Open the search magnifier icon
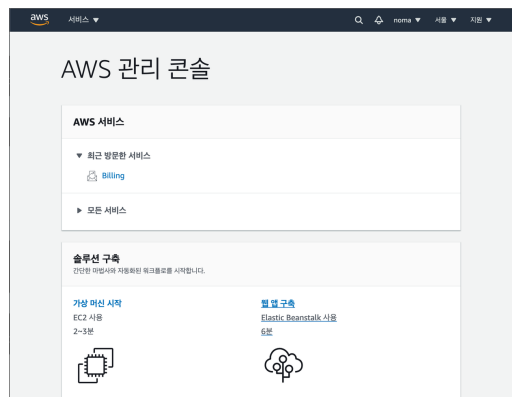 coord(359,20)
